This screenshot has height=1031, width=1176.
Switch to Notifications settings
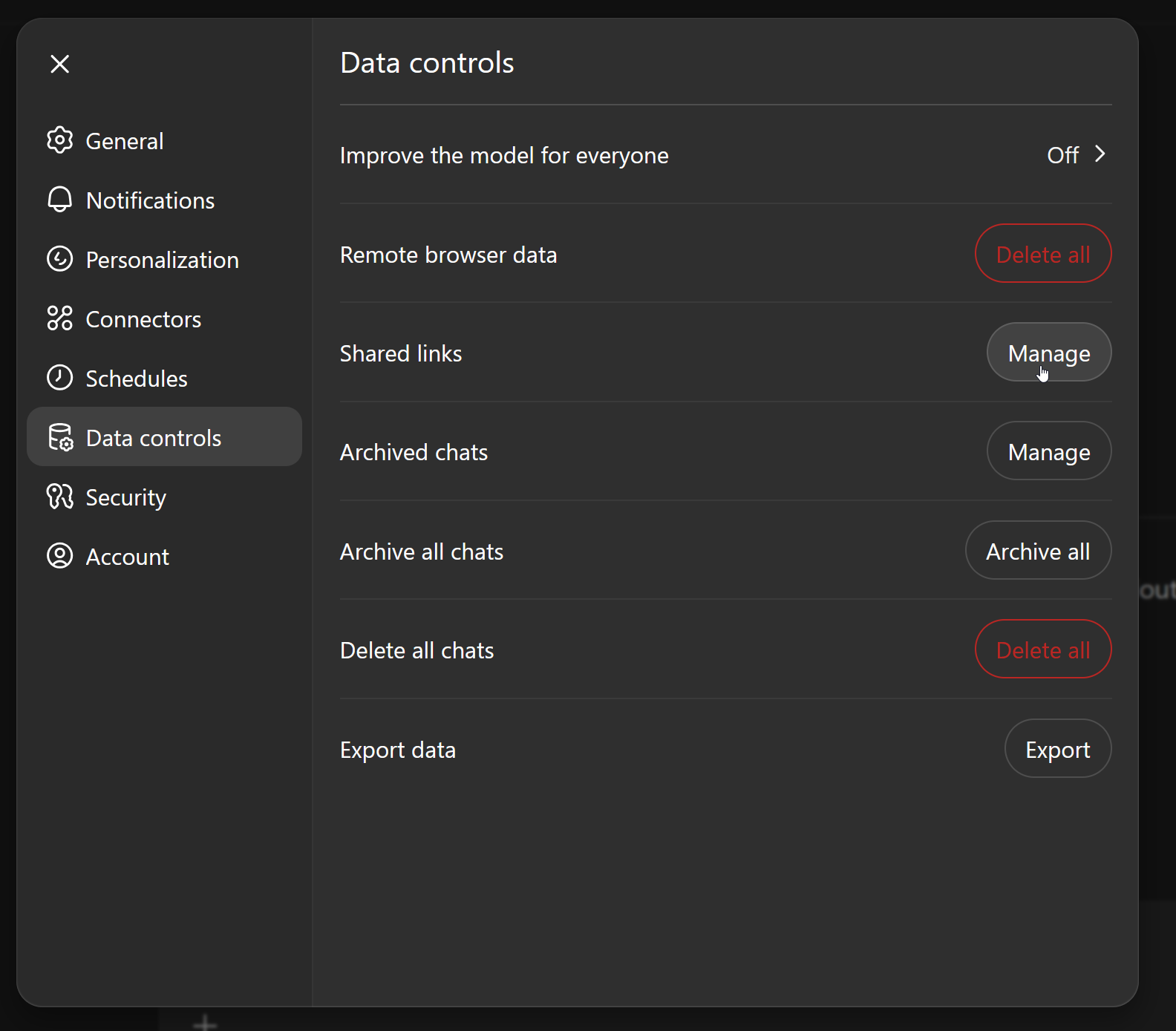(x=164, y=200)
